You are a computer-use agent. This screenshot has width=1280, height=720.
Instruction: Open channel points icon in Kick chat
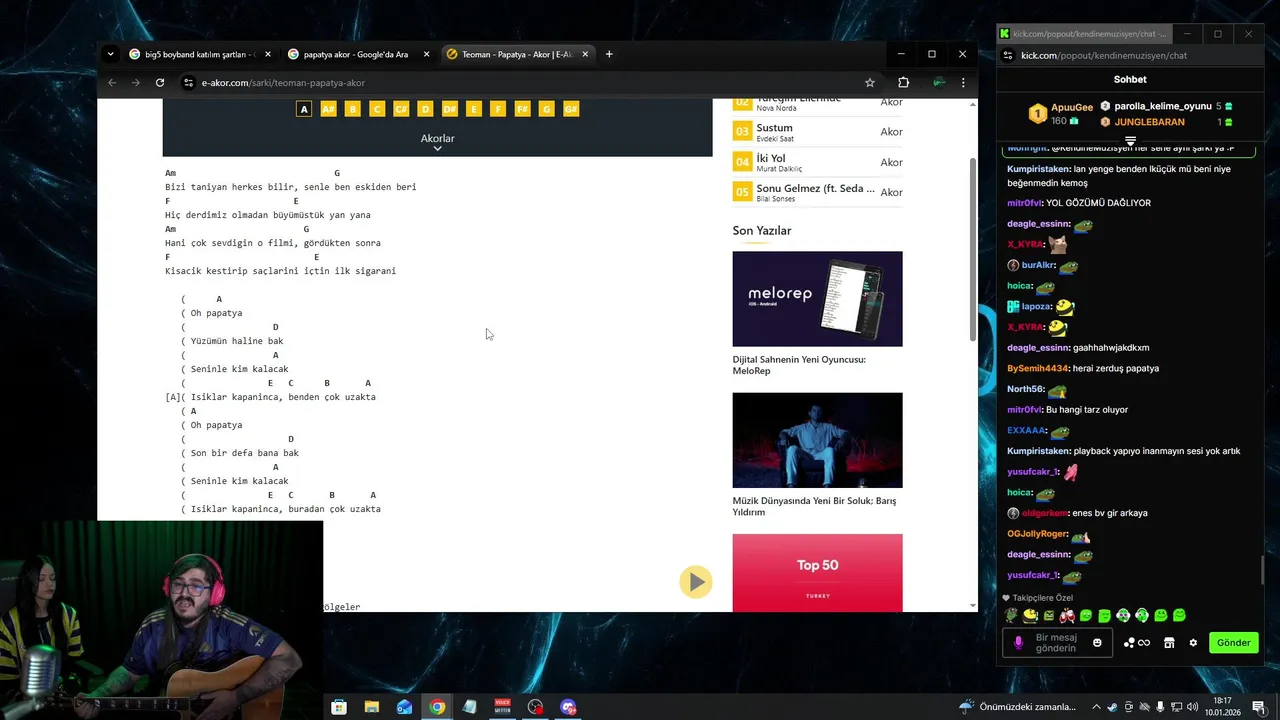click(1137, 643)
